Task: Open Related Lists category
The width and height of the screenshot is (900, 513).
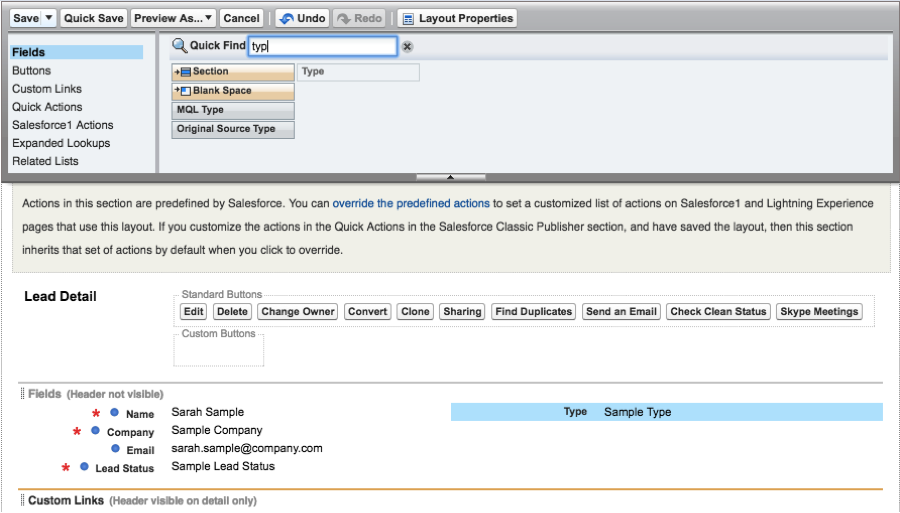Action: 45,161
